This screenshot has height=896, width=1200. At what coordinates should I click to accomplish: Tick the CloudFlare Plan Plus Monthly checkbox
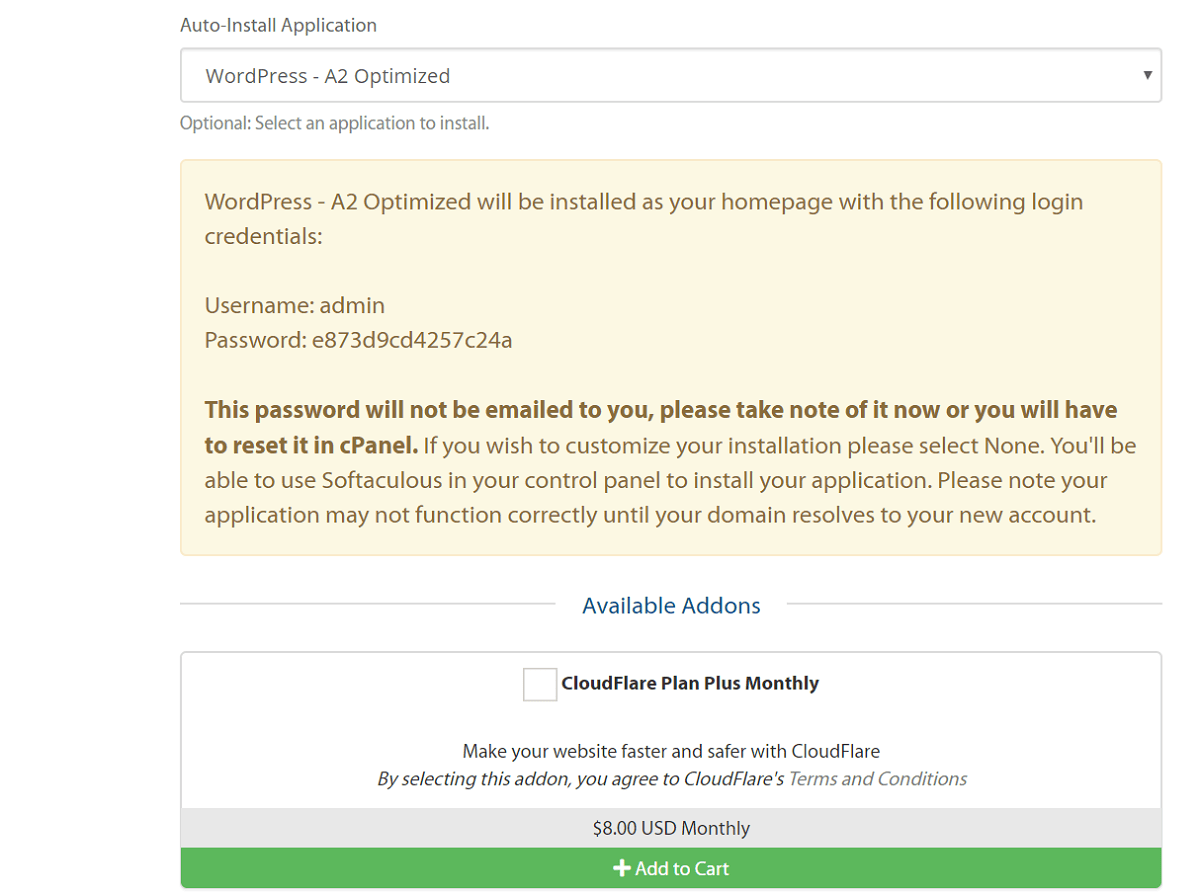[x=540, y=684]
